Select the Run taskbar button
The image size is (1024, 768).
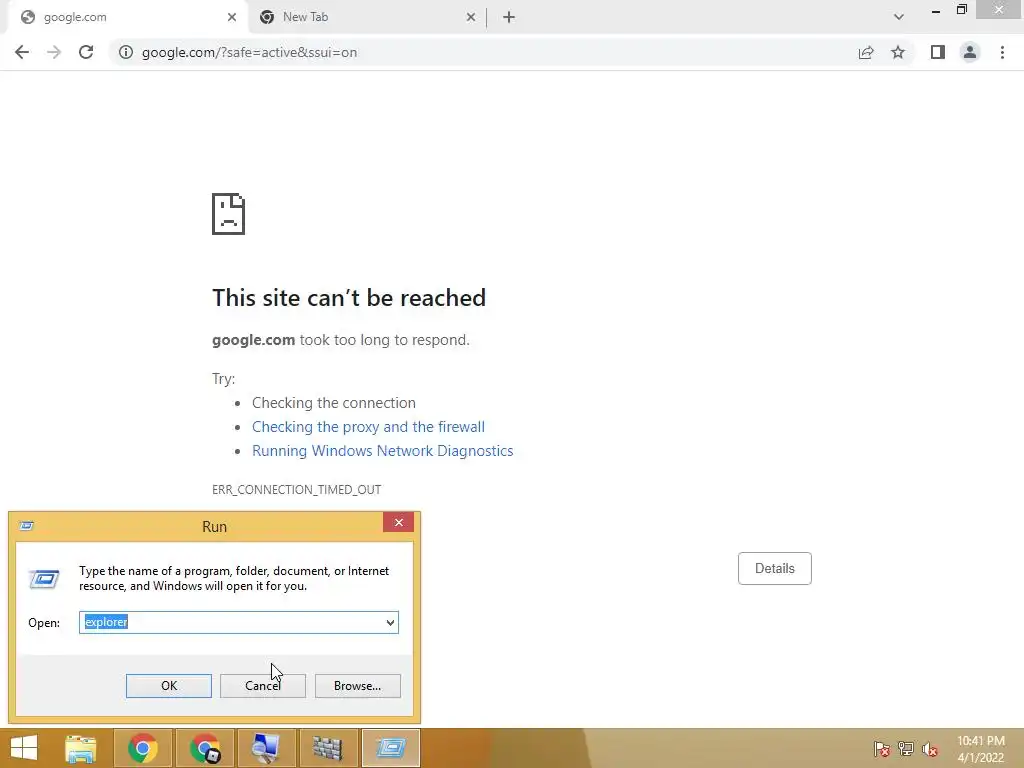tap(391, 748)
